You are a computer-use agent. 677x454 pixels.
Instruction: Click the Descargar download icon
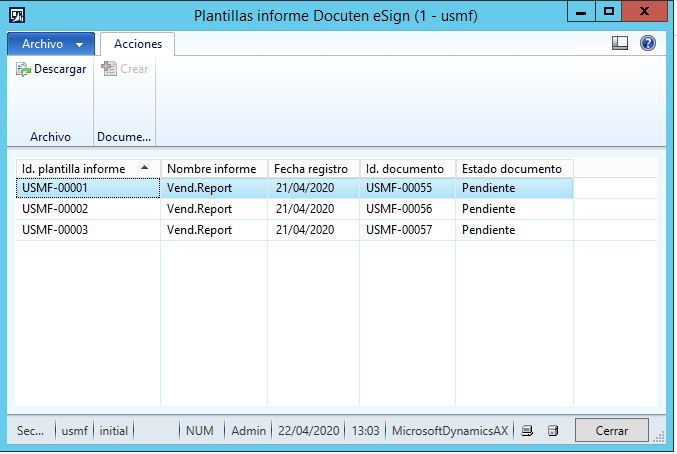tap(23, 69)
